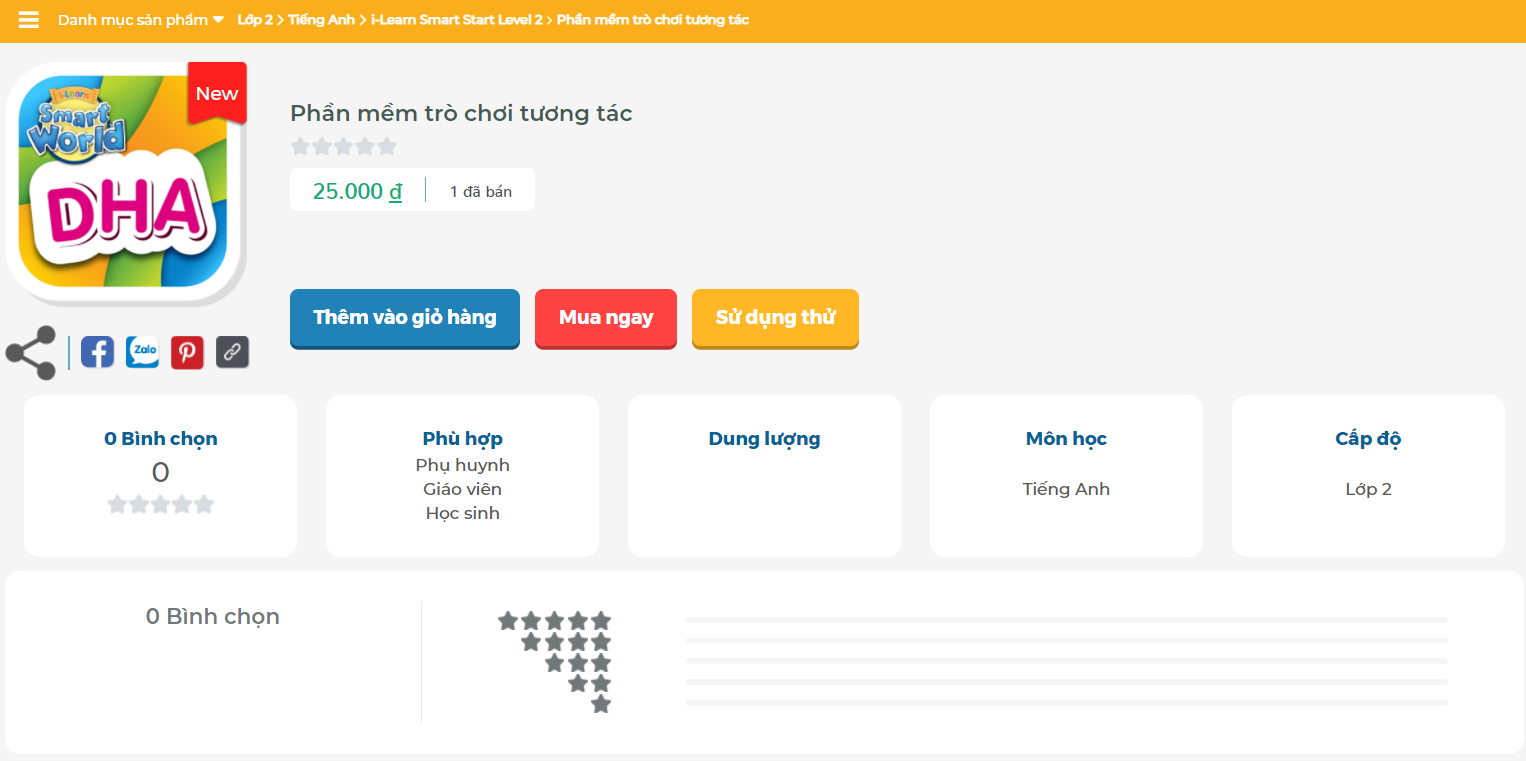Click the one-star rating progress bar
Image resolution: width=1526 pixels, height=761 pixels.
point(1067,703)
